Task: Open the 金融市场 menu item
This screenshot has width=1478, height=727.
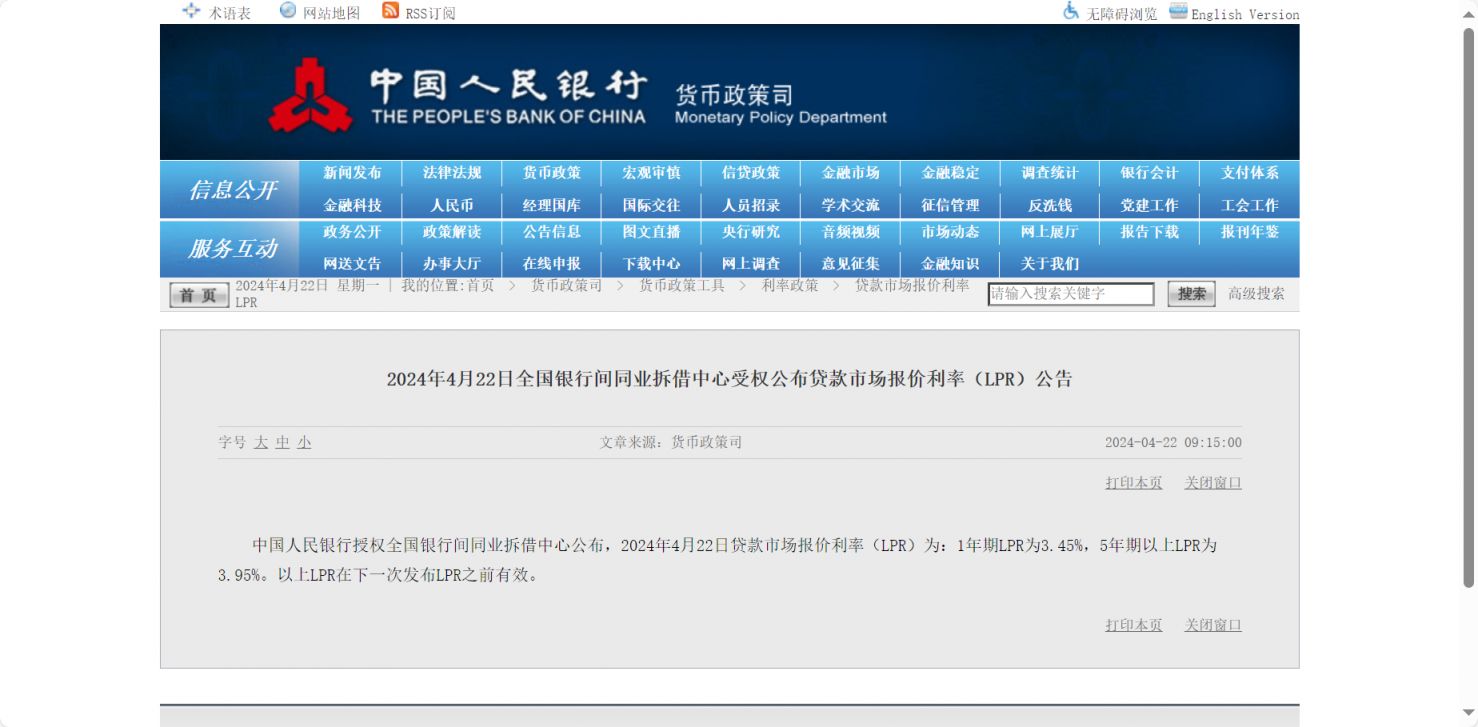Action: pyautogui.click(x=850, y=173)
